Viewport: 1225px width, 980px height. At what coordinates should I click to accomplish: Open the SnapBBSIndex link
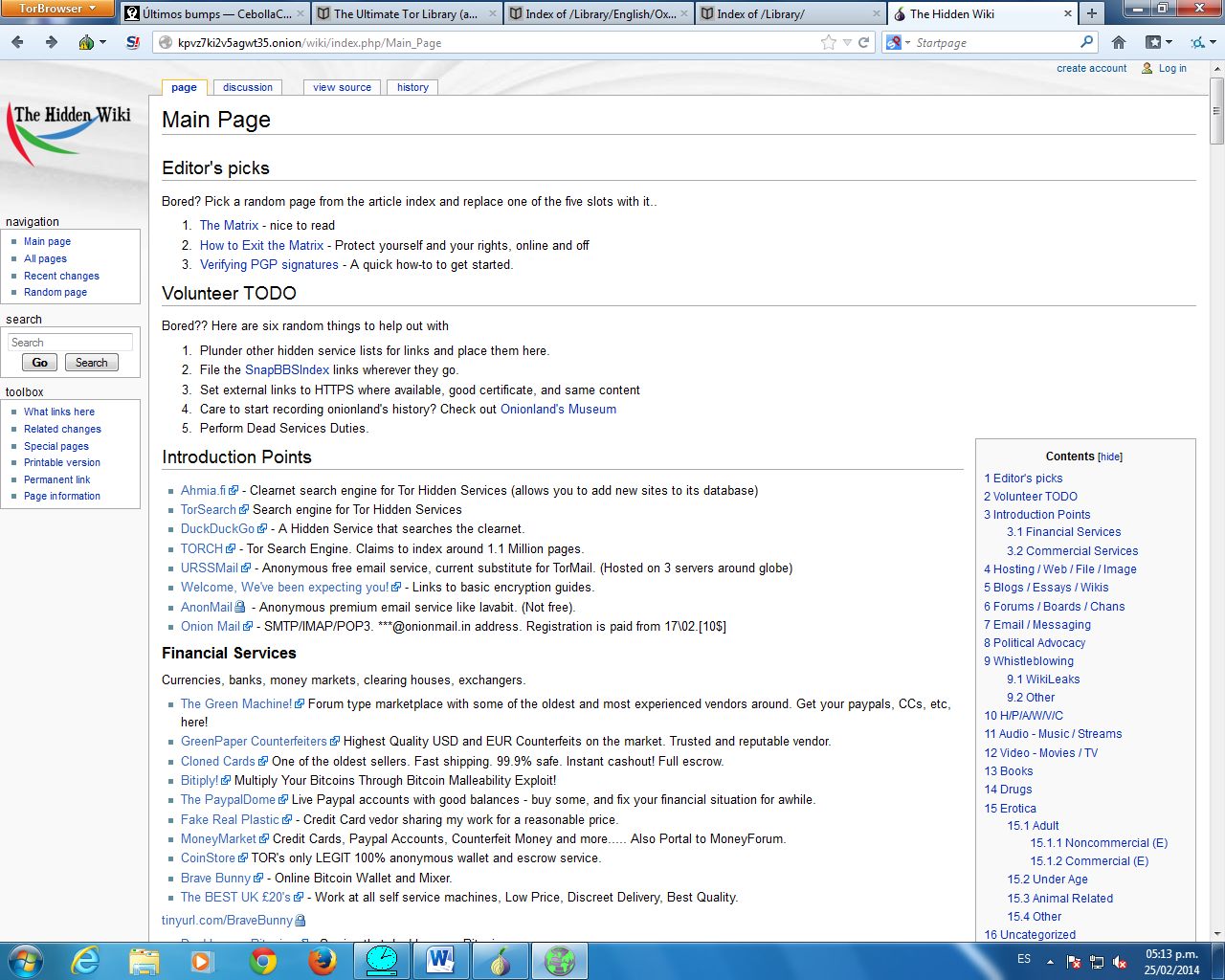287,370
